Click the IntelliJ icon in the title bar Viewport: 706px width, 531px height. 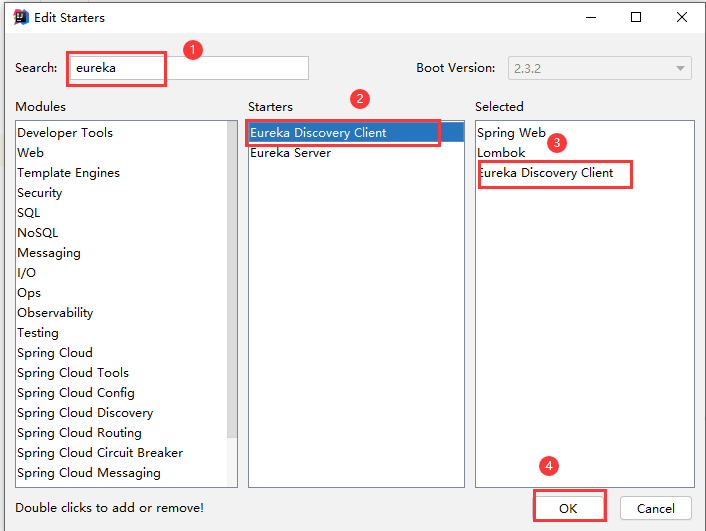point(21,18)
